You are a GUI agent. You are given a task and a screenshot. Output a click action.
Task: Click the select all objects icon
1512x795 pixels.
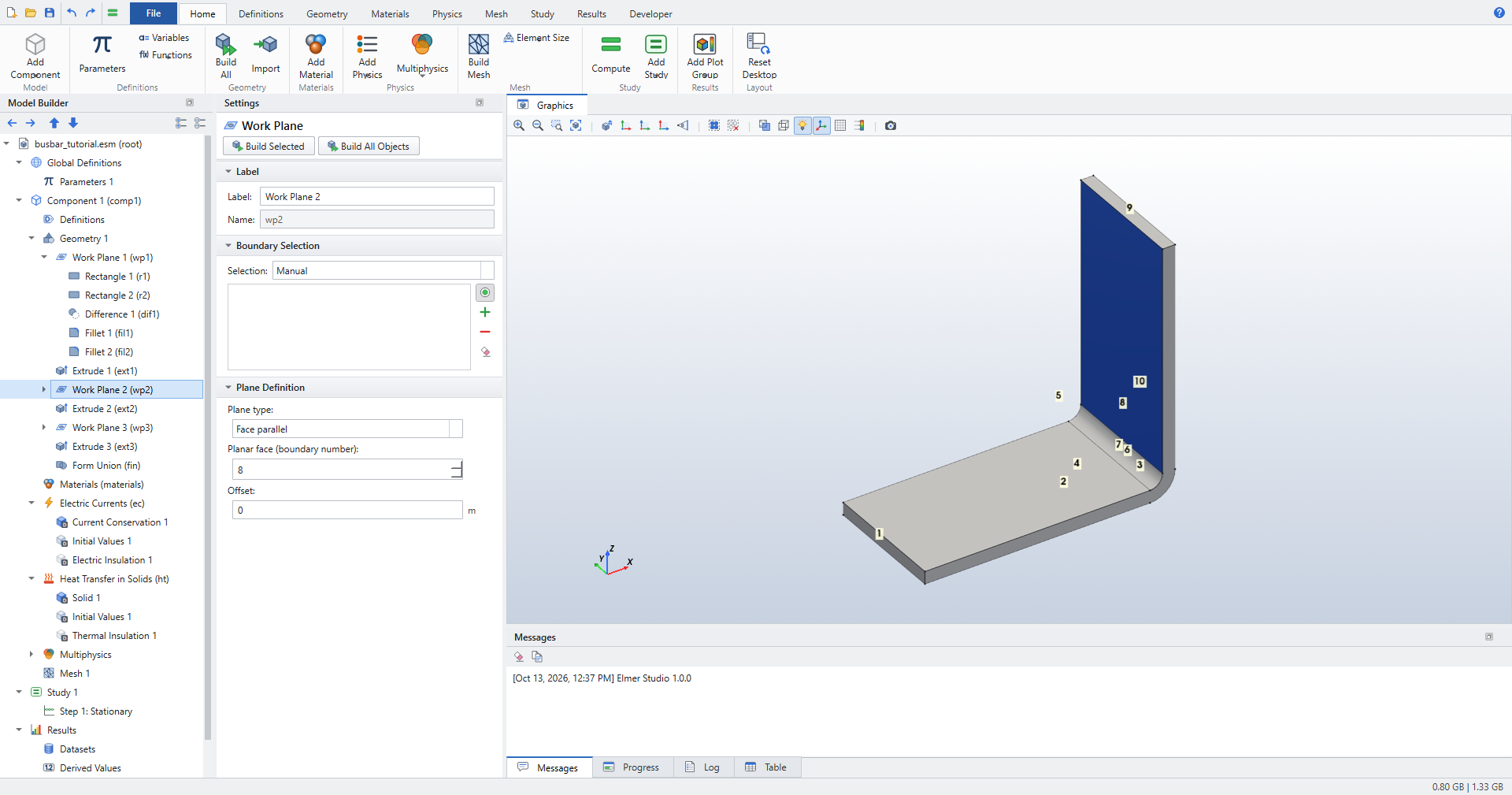pos(714,125)
